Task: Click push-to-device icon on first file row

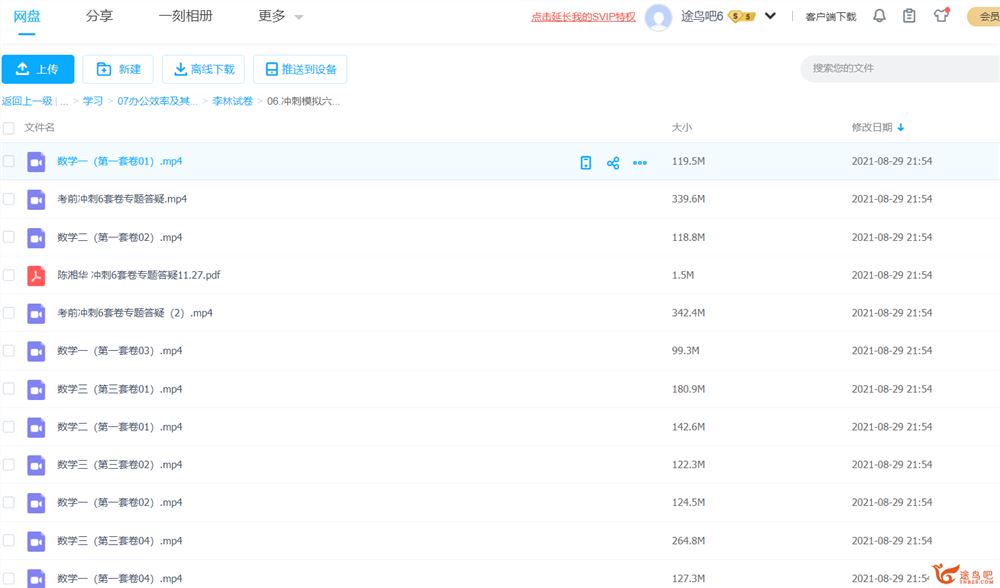Action: tap(586, 162)
